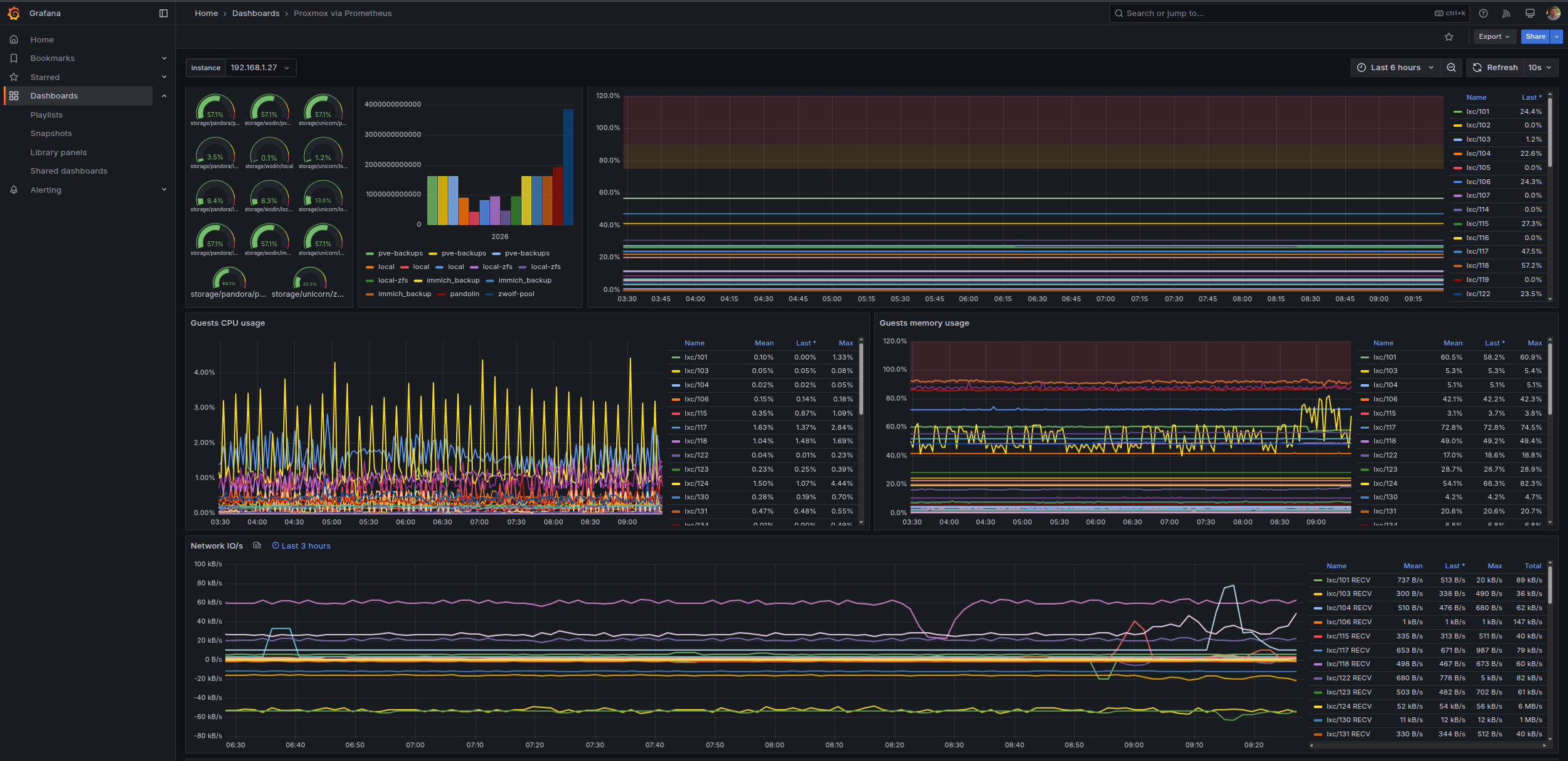The image size is (1568, 761).
Task: Click the search magnifier icon
Action: click(1119, 13)
